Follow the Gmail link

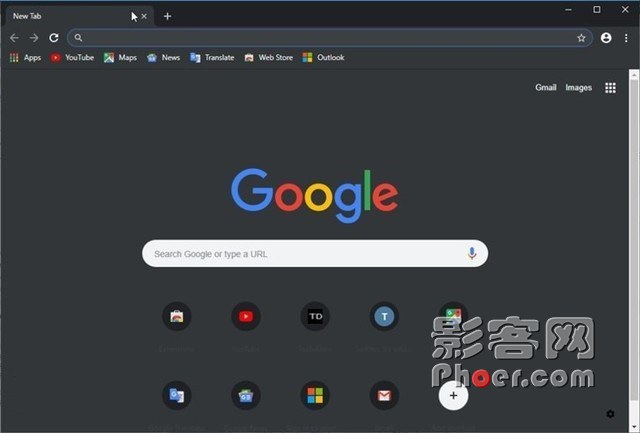pos(546,87)
